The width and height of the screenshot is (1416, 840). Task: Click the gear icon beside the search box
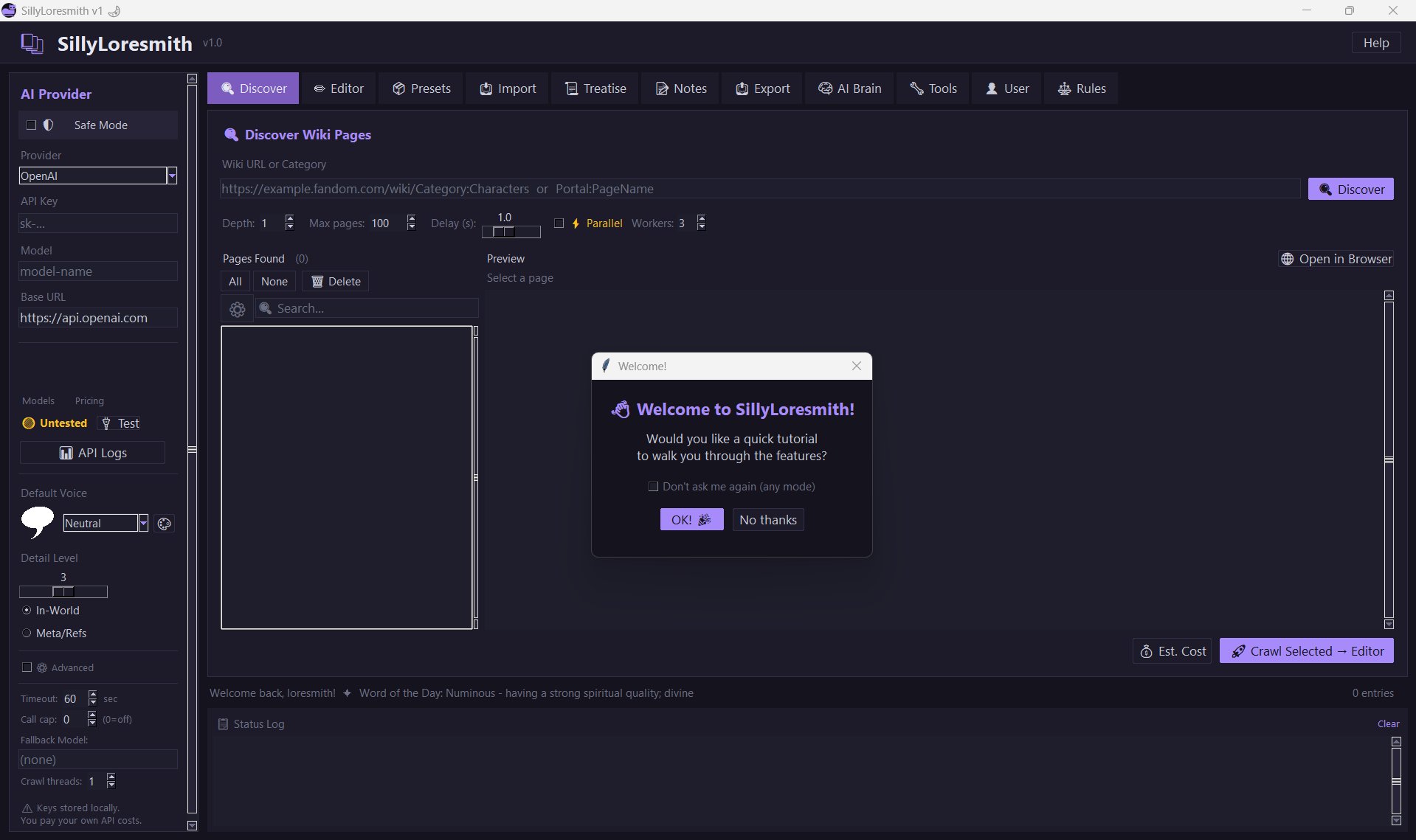click(x=237, y=309)
